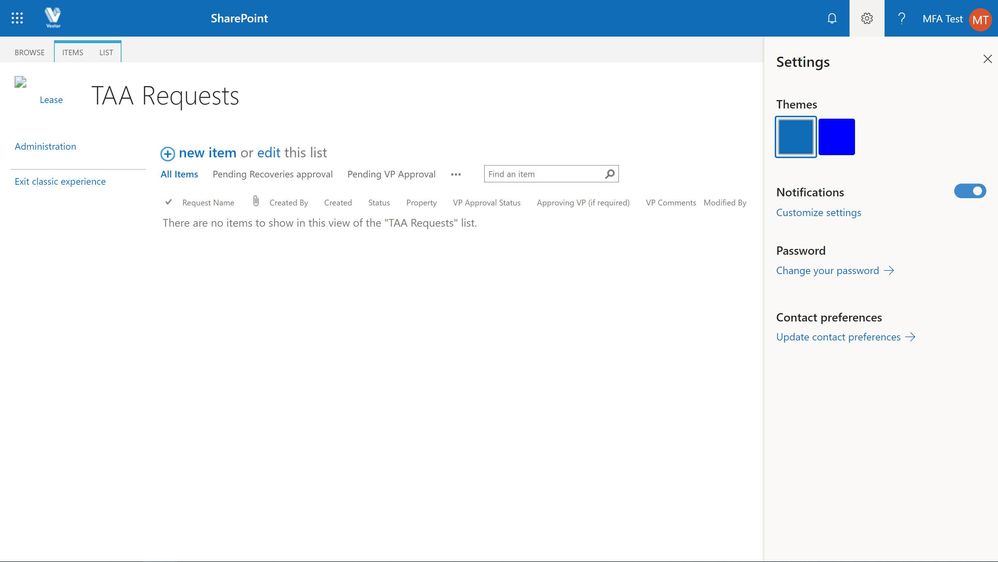Open the Administration link
The width and height of the screenshot is (998, 562).
click(x=45, y=146)
